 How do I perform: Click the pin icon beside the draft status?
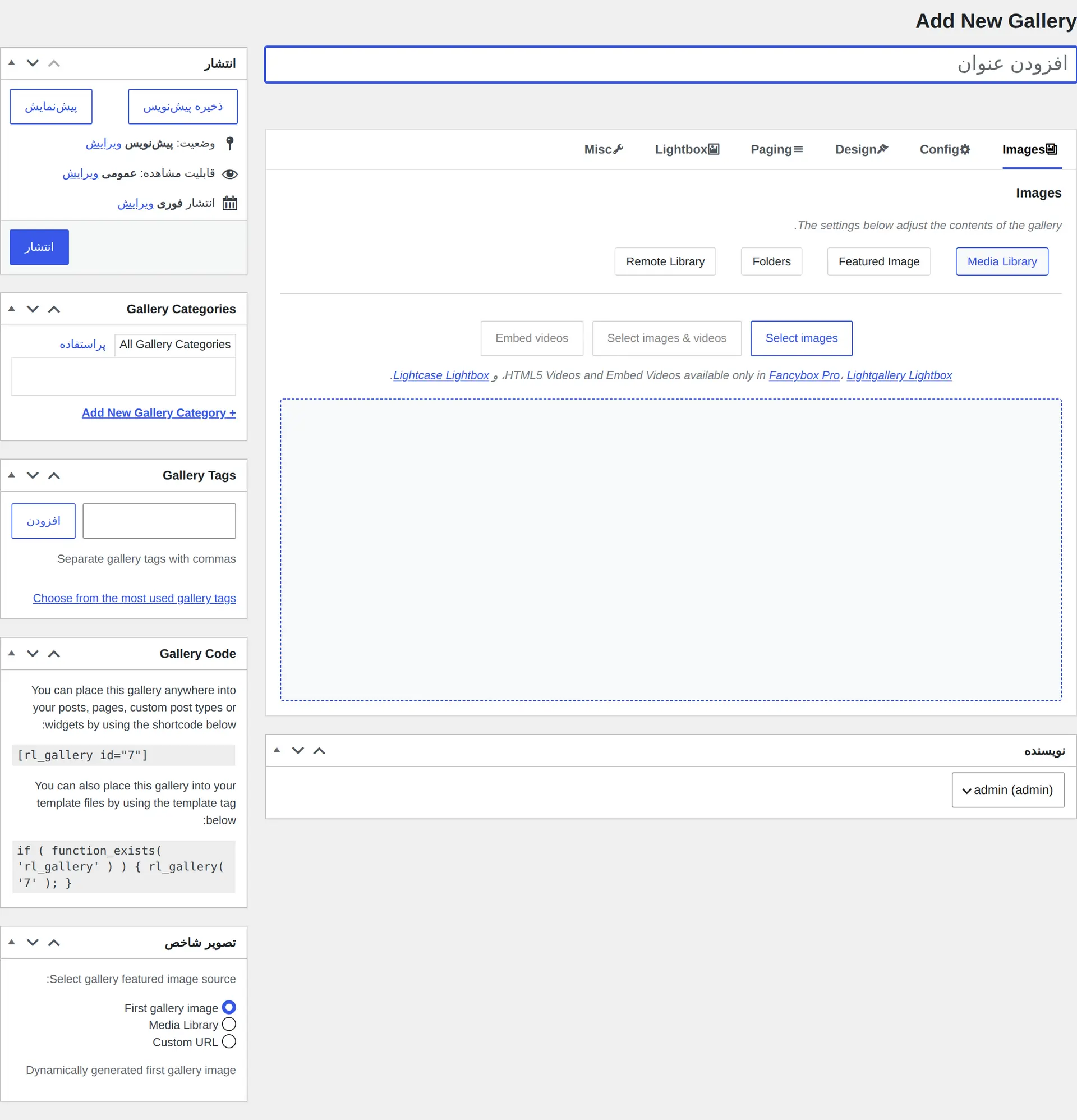(229, 144)
